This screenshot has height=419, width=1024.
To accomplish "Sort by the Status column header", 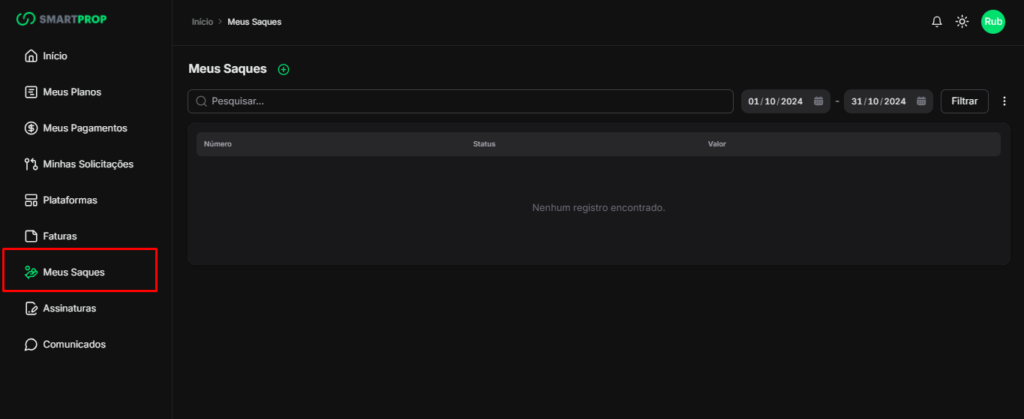I will (x=484, y=144).
